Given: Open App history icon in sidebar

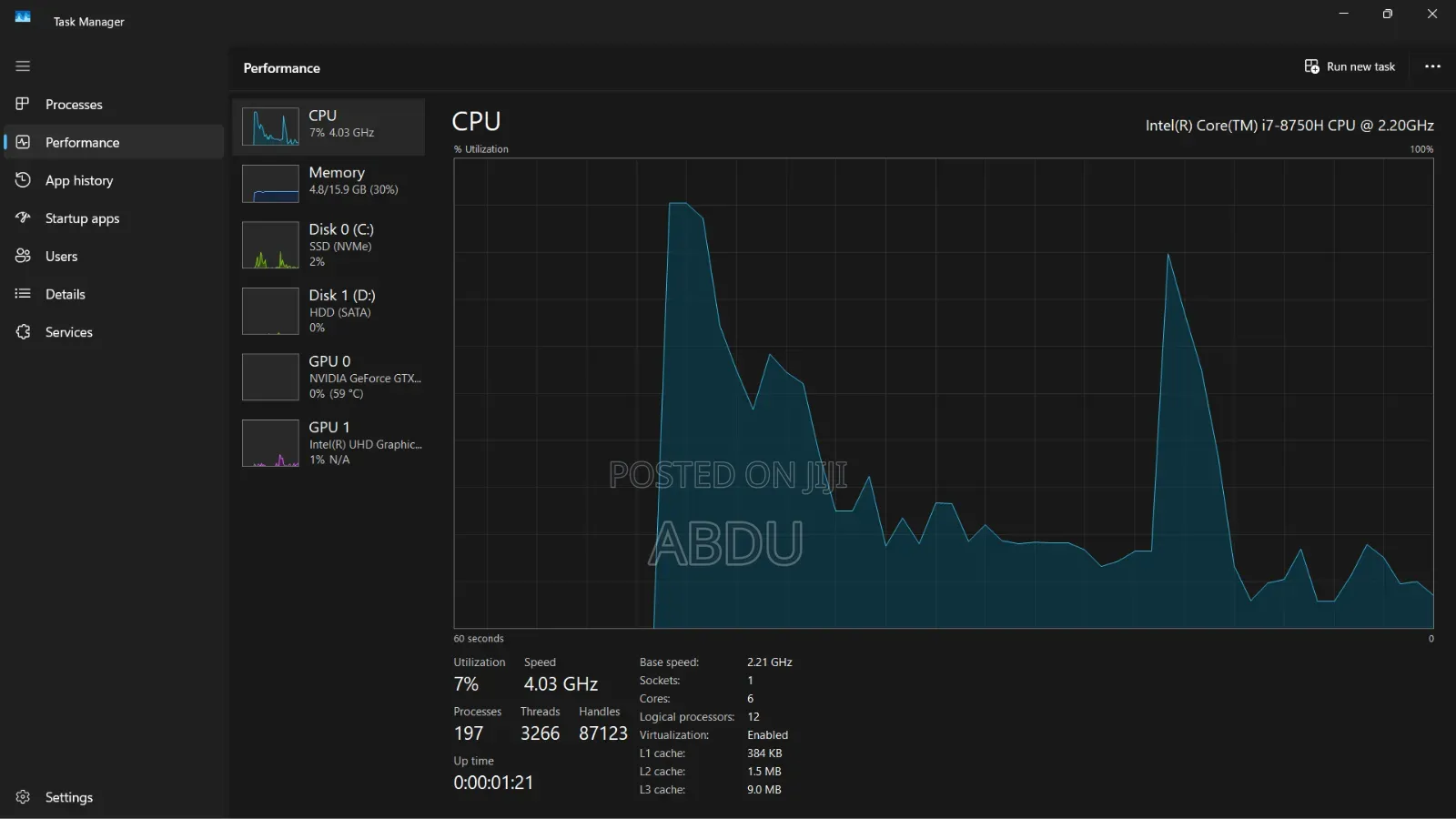Looking at the screenshot, I should coord(23,180).
